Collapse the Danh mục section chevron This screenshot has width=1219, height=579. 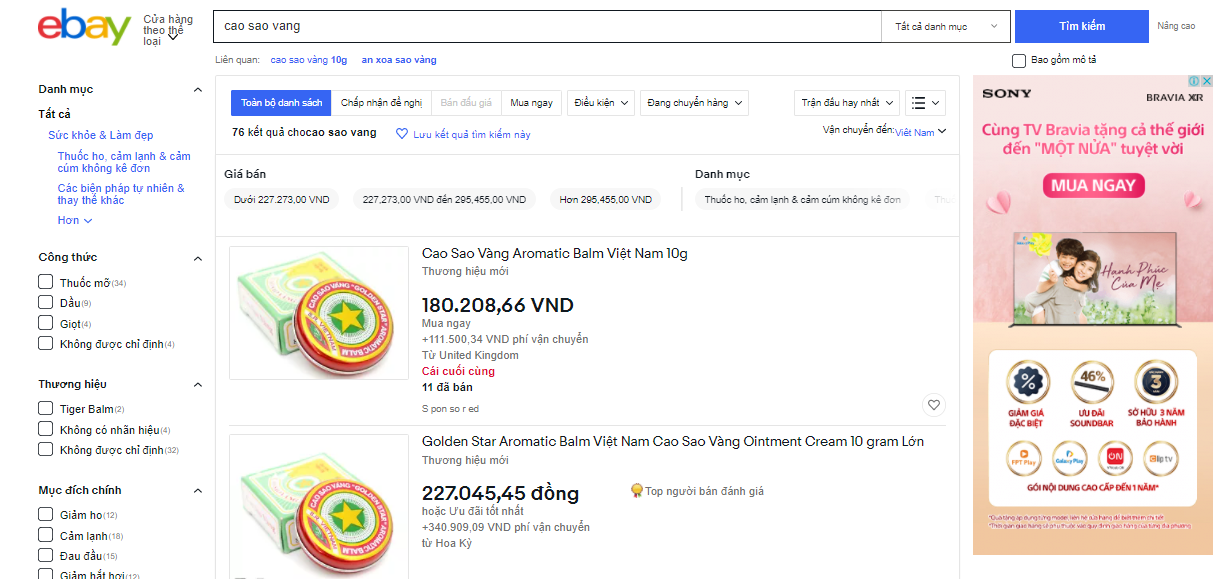point(197,90)
